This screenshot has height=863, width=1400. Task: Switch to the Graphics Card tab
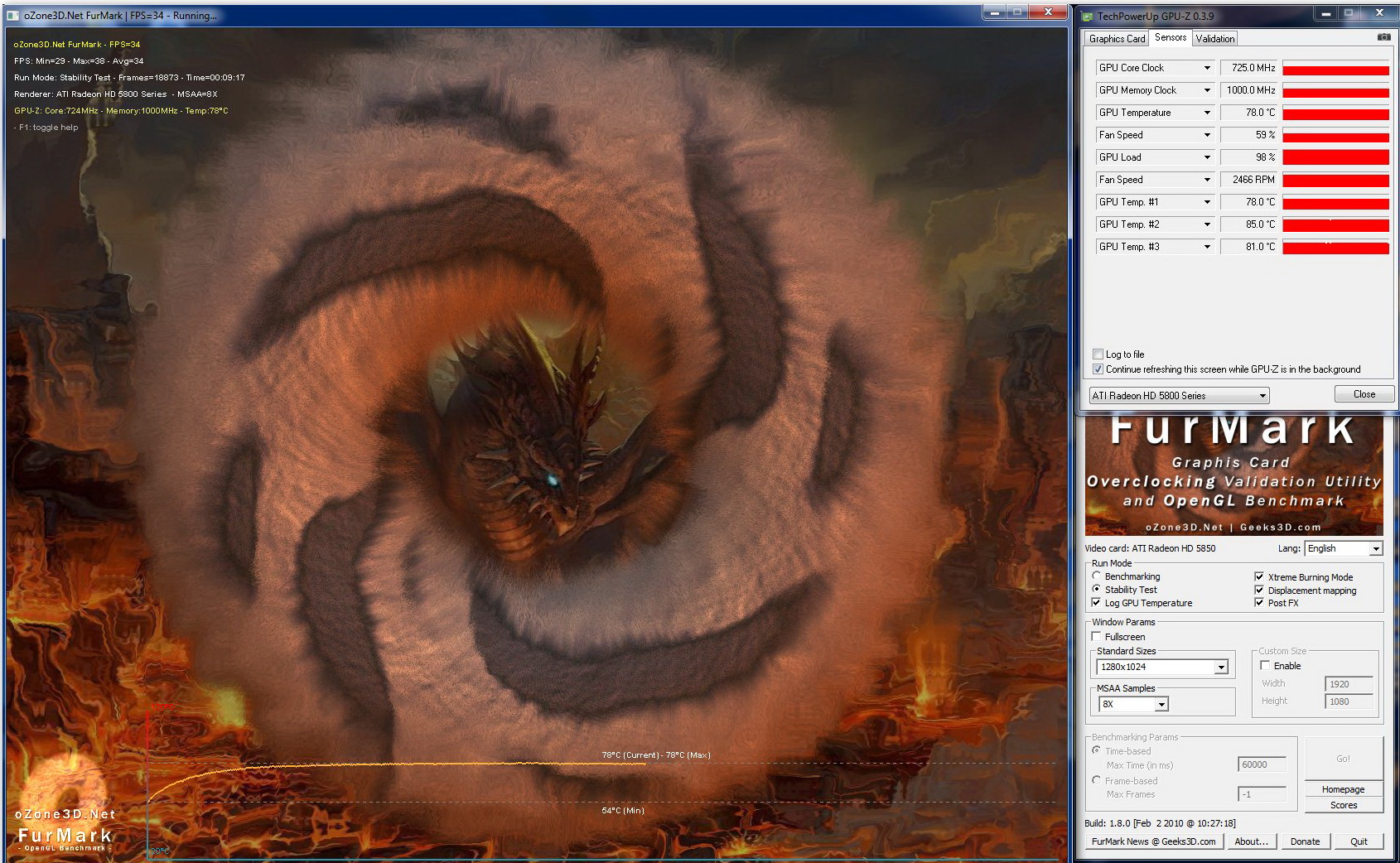click(1117, 38)
